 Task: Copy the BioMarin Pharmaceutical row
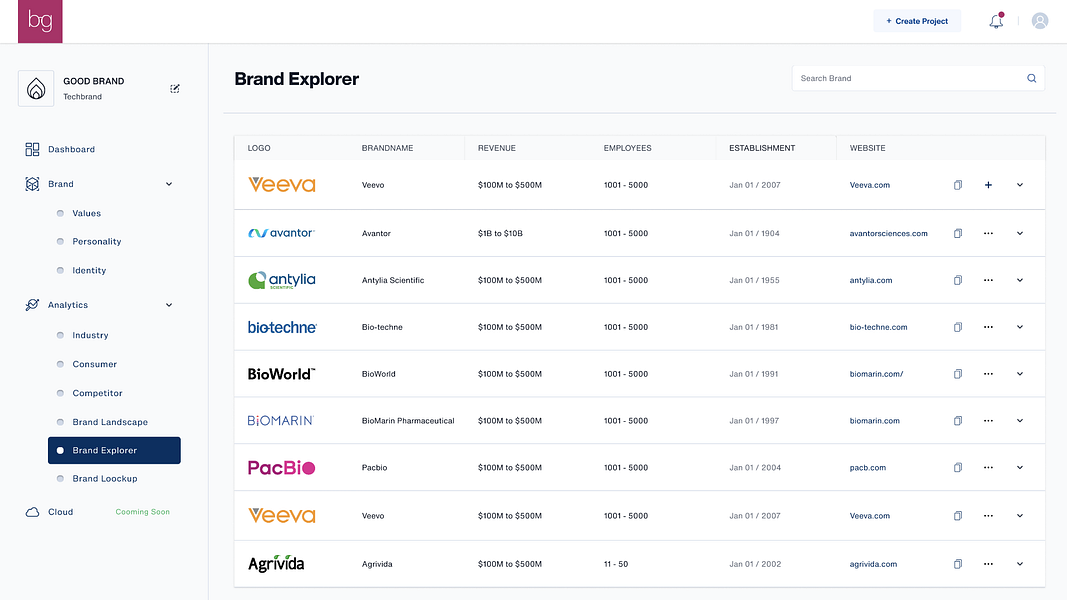[957, 421]
